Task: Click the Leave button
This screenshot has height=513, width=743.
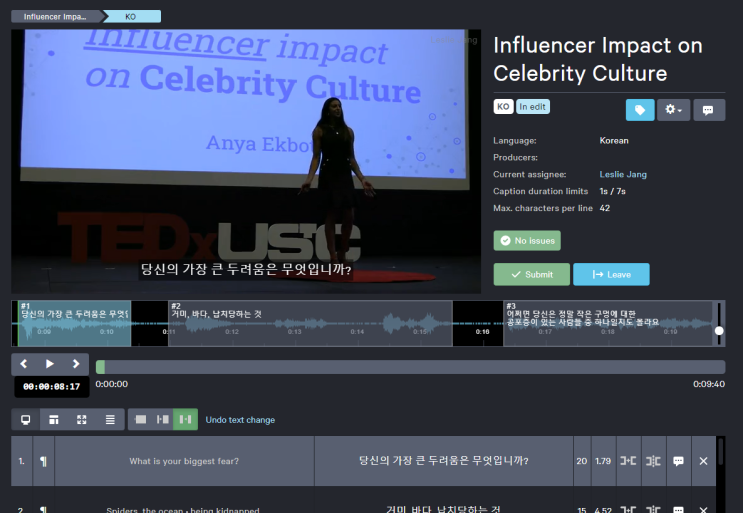Action: coord(611,274)
